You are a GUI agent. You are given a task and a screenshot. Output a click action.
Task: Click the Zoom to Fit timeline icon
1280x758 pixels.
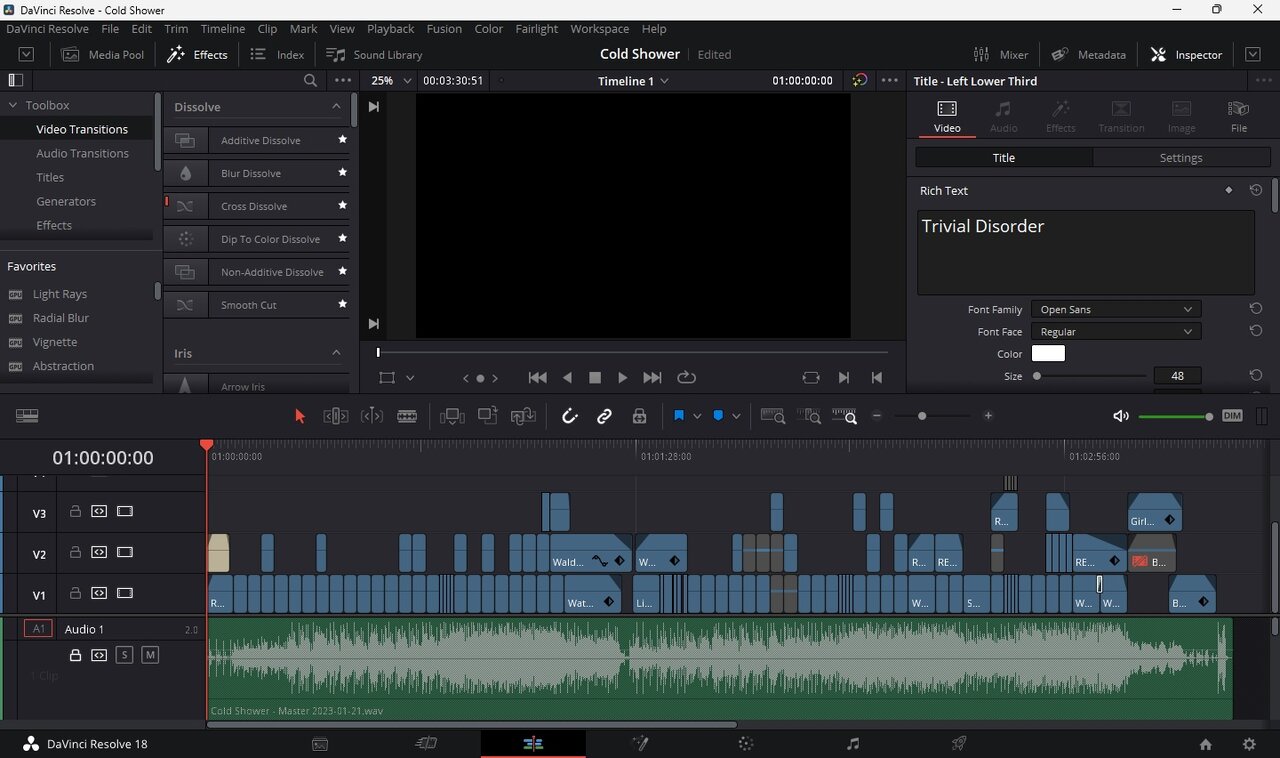click(772, 416)
